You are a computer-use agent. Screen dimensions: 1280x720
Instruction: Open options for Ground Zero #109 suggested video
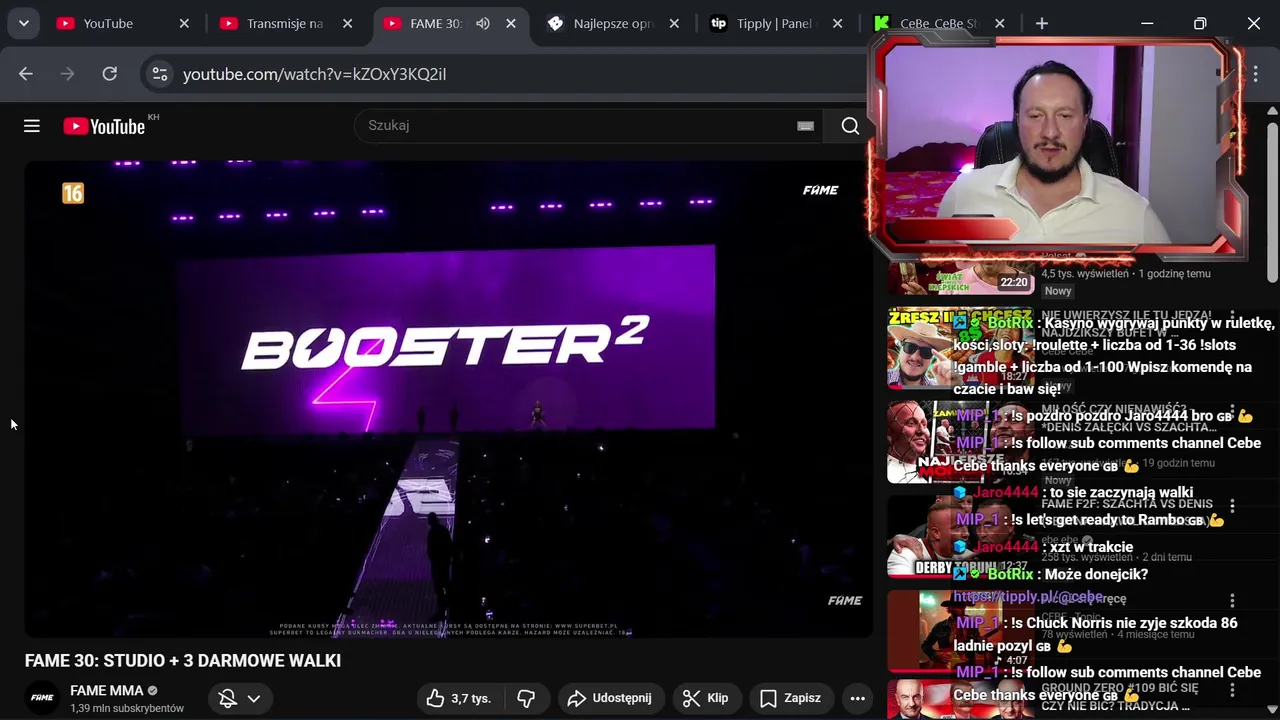(1232, 690)
